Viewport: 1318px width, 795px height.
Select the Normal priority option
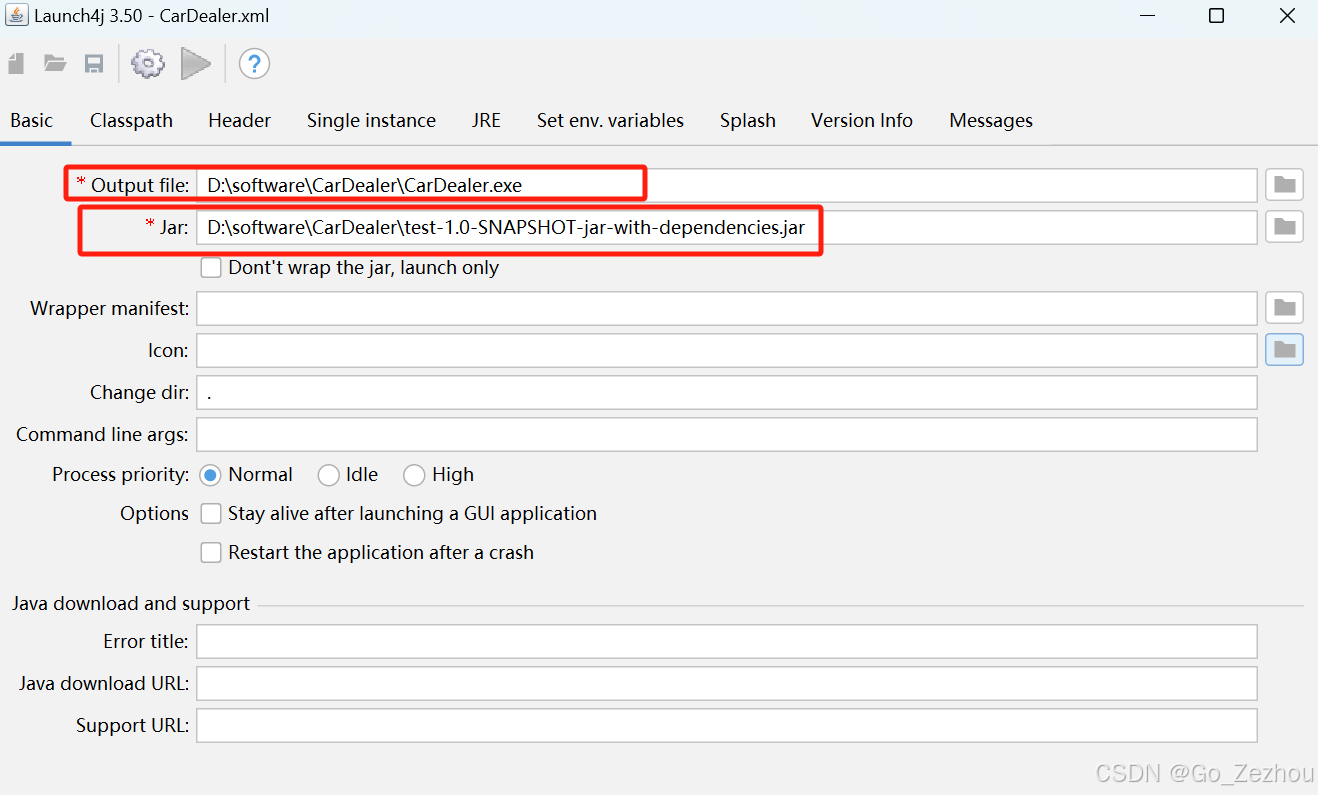[x=210, y=475]
